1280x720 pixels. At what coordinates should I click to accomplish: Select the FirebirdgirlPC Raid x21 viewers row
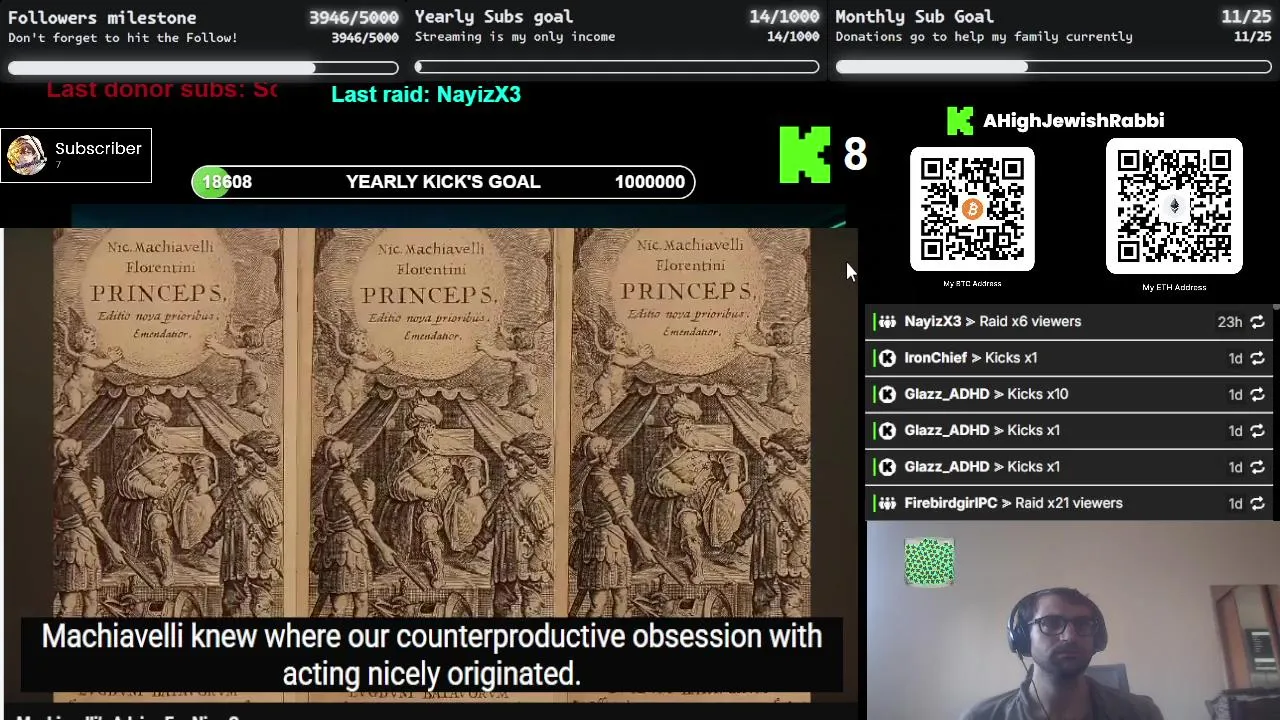click(x=1069, y=503)
